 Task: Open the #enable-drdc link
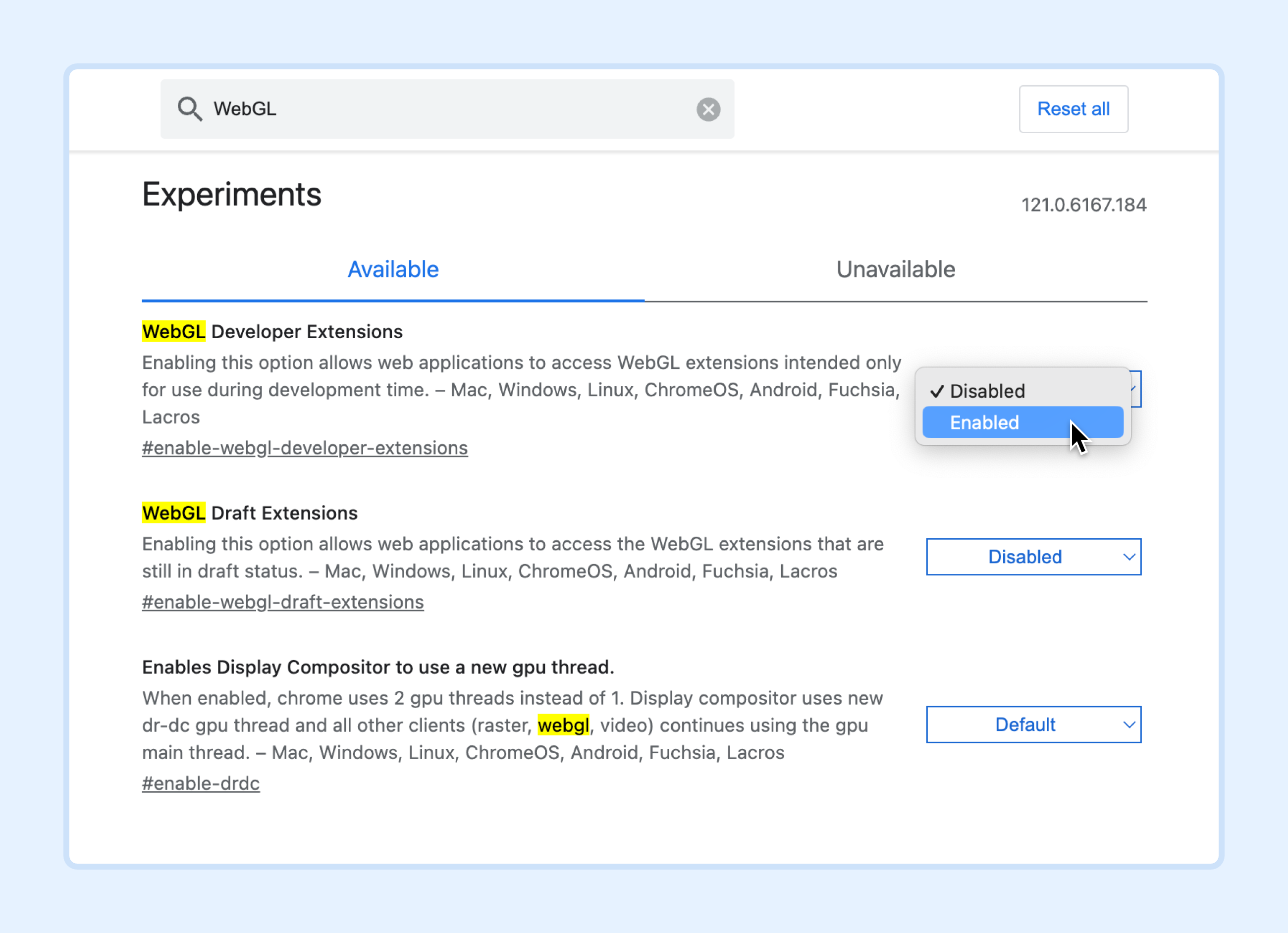pos(201,783)
